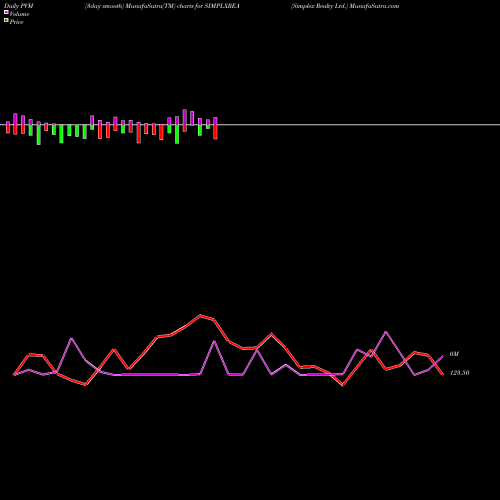The width and height of the screenshot is (500, 500).
Task: Click the Volume legend color swatch
Action: click(x=6, y=13)
